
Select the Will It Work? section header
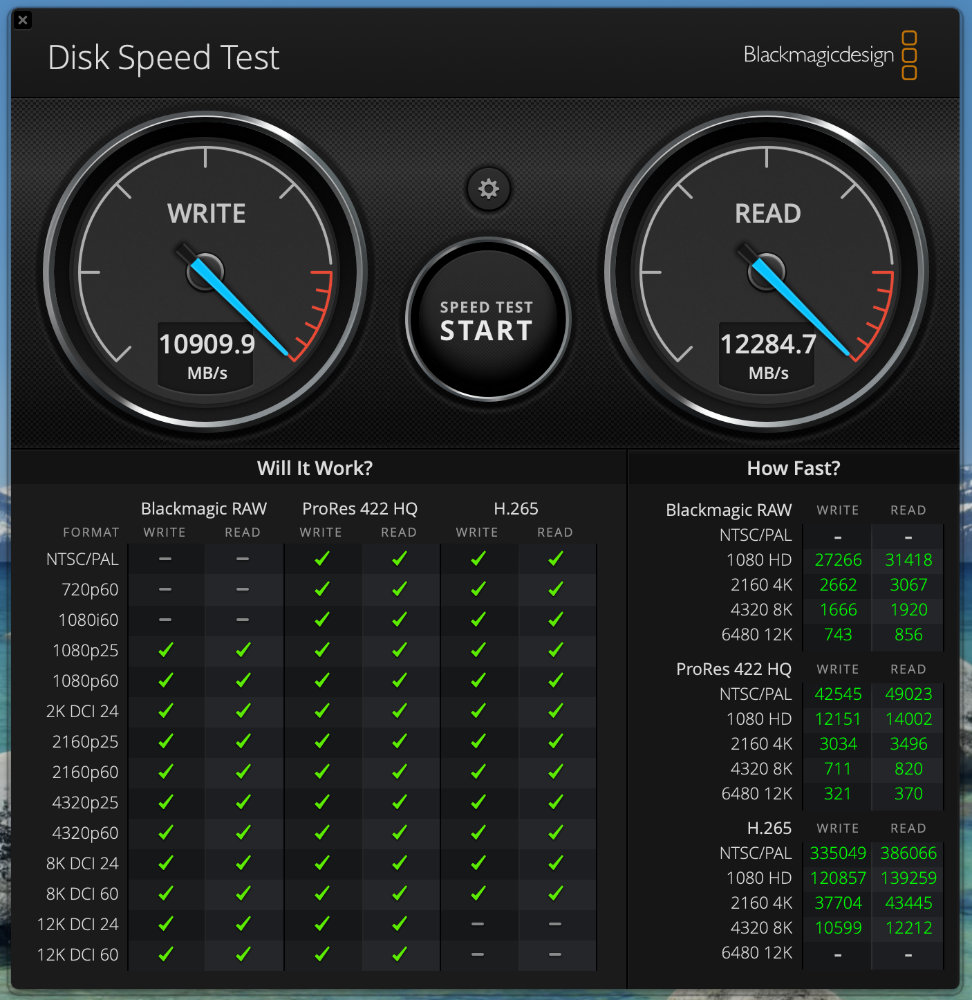tap(315, 467)
